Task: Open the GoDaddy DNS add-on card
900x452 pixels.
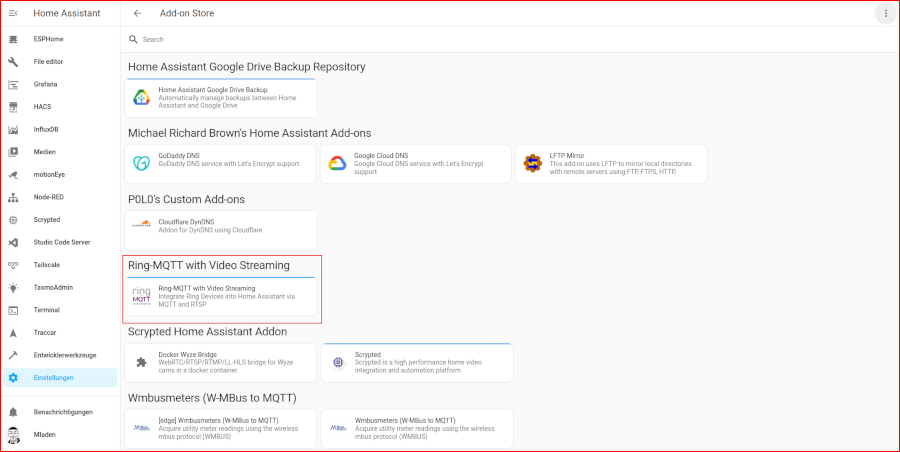Action: (x=220, y=164)
